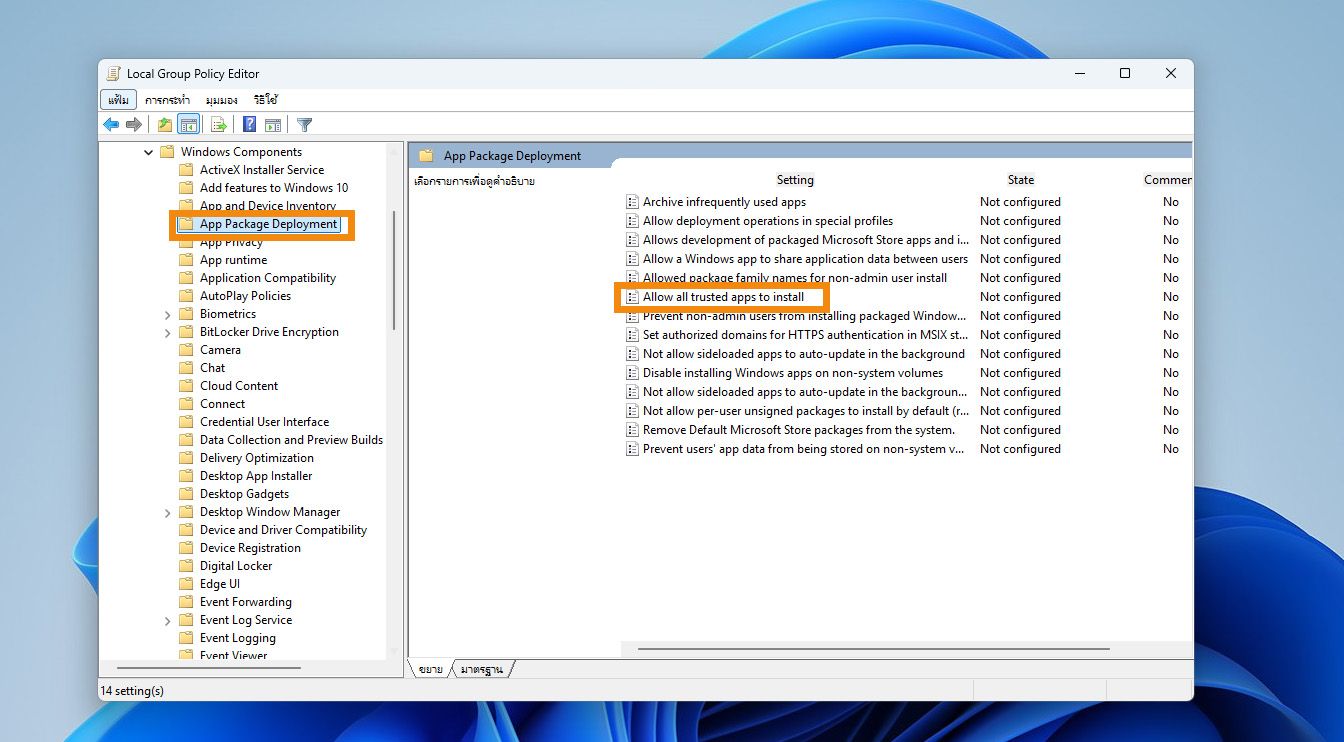This screenshot has width=1344, height=742.
Task: Click the settings list horizontal scrollbar
Action: tap(873, 649)
